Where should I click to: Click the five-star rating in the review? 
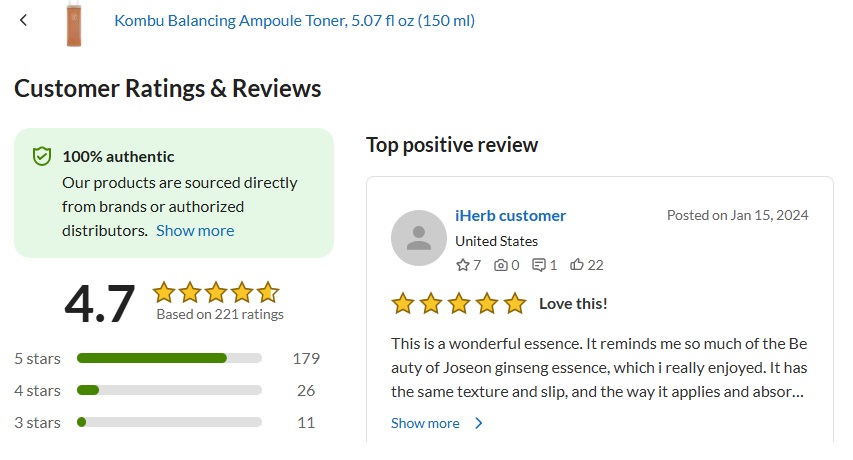(458, 304)
